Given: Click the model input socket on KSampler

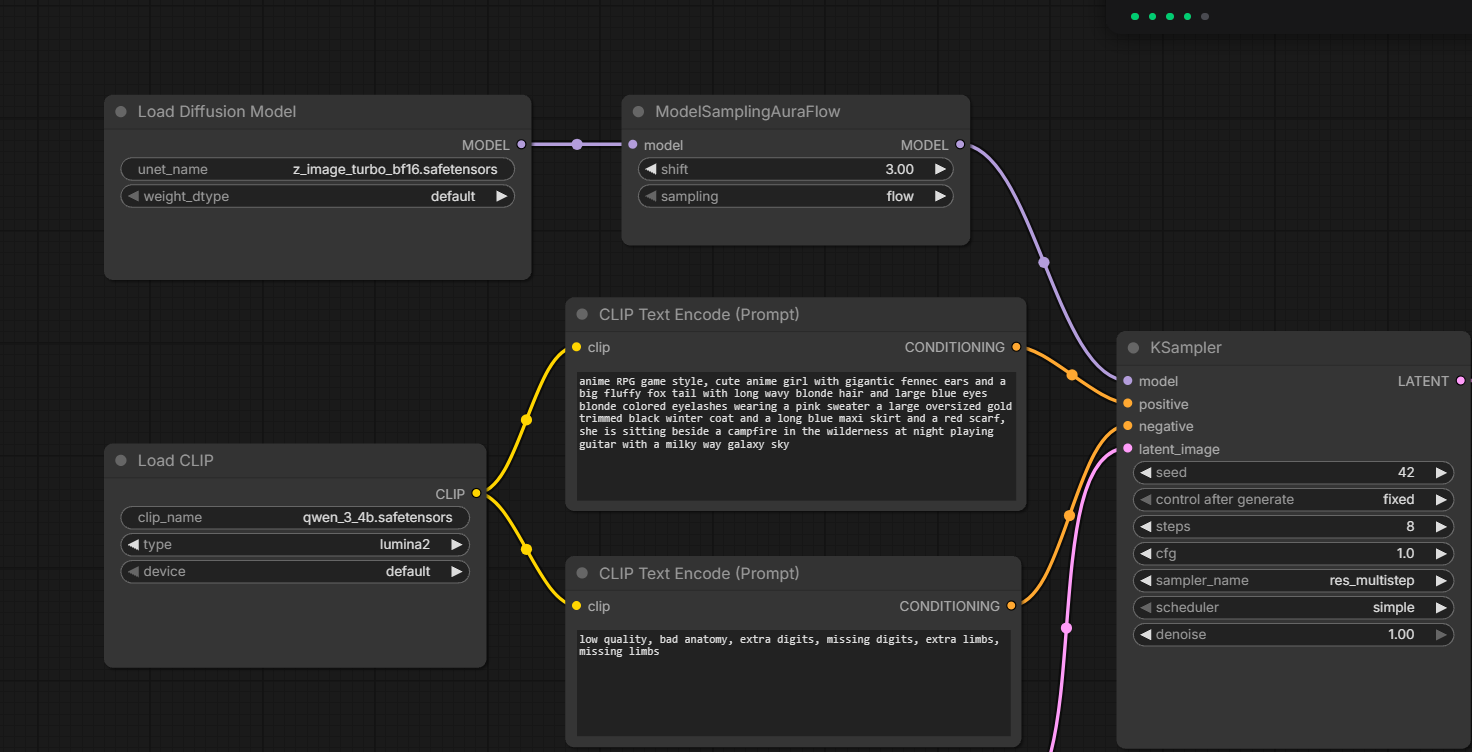Looking at the screenshot, I should click(1128, 381).
